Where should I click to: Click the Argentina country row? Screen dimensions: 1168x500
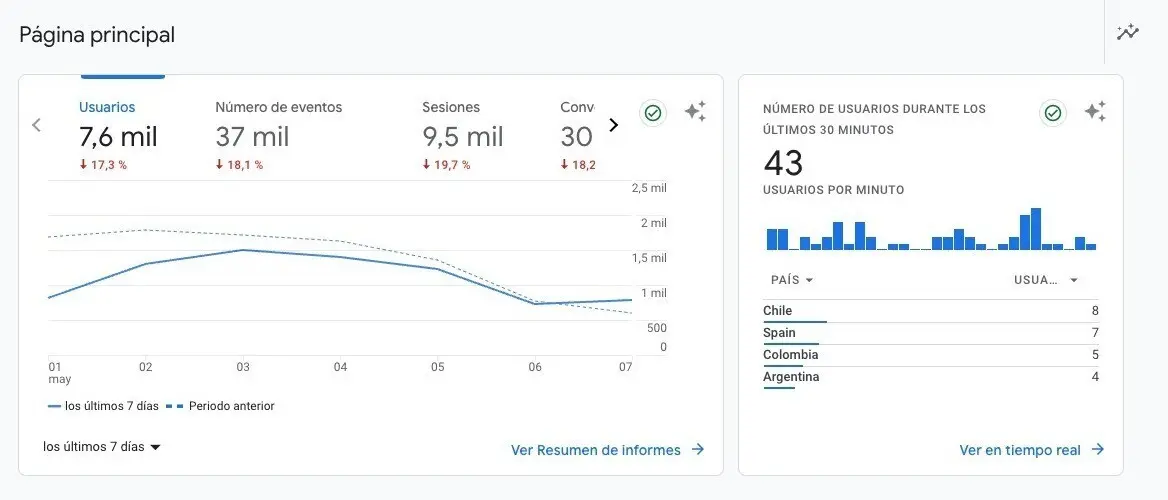(930, 378)
